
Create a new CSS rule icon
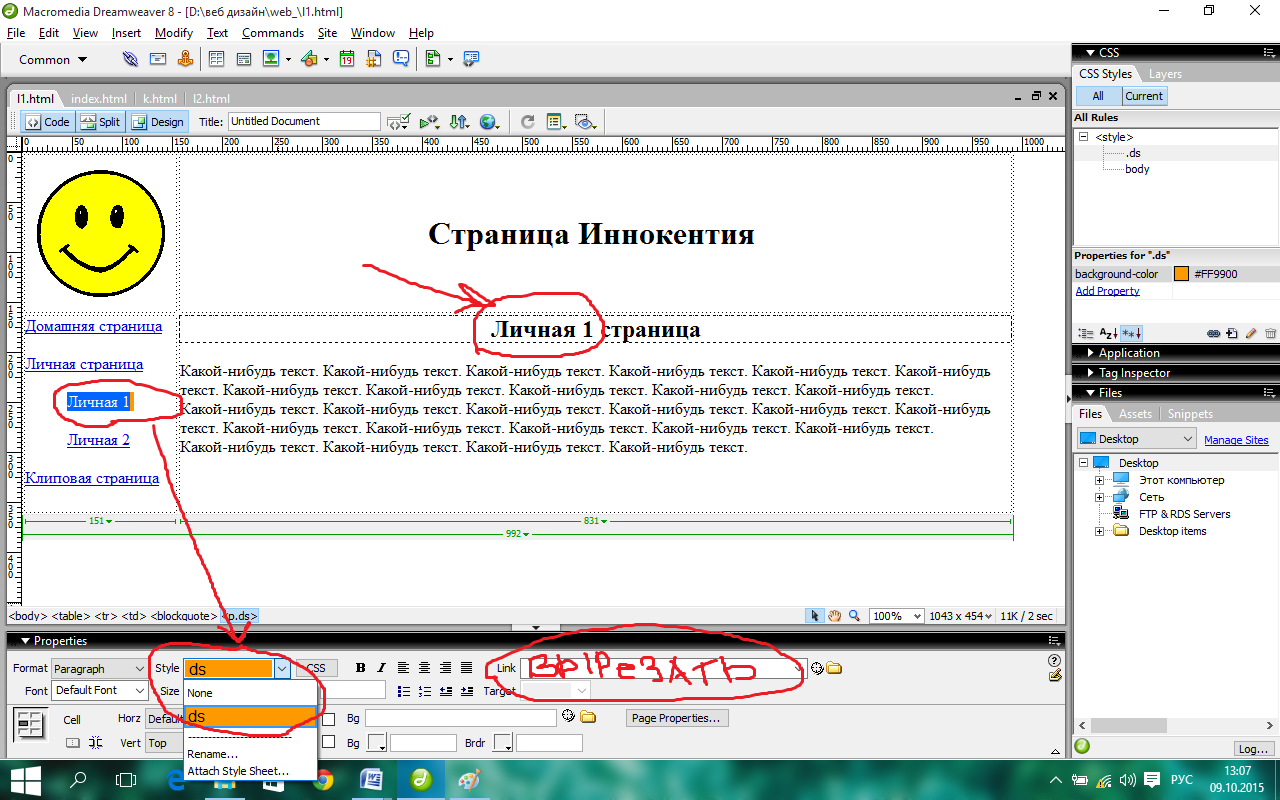pyautogui.click(x=1232, y=333)
